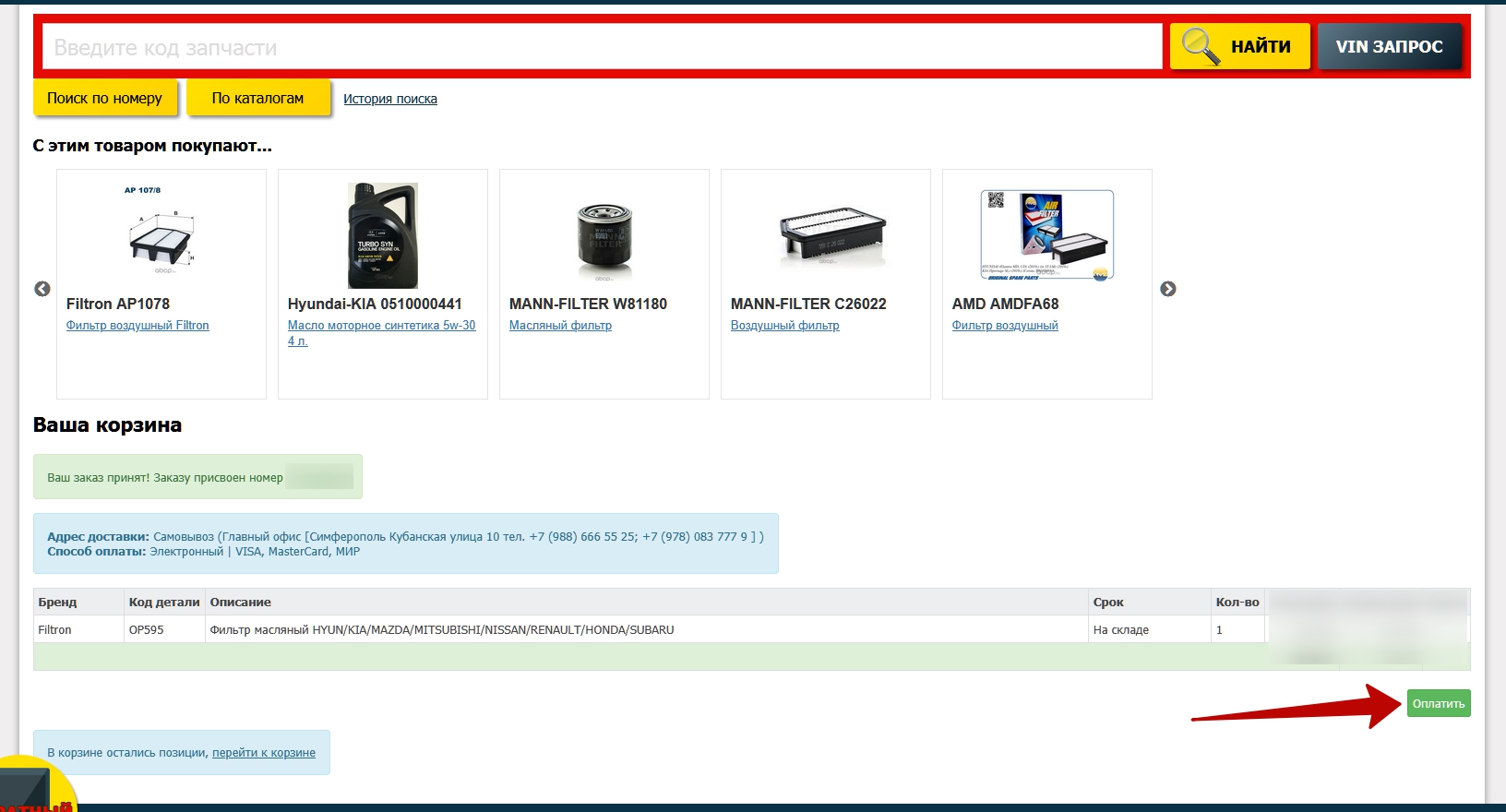Click the Filtron AP1078 title
The height and width of the screenshot is (812, 1506).
tap(118, 304)
